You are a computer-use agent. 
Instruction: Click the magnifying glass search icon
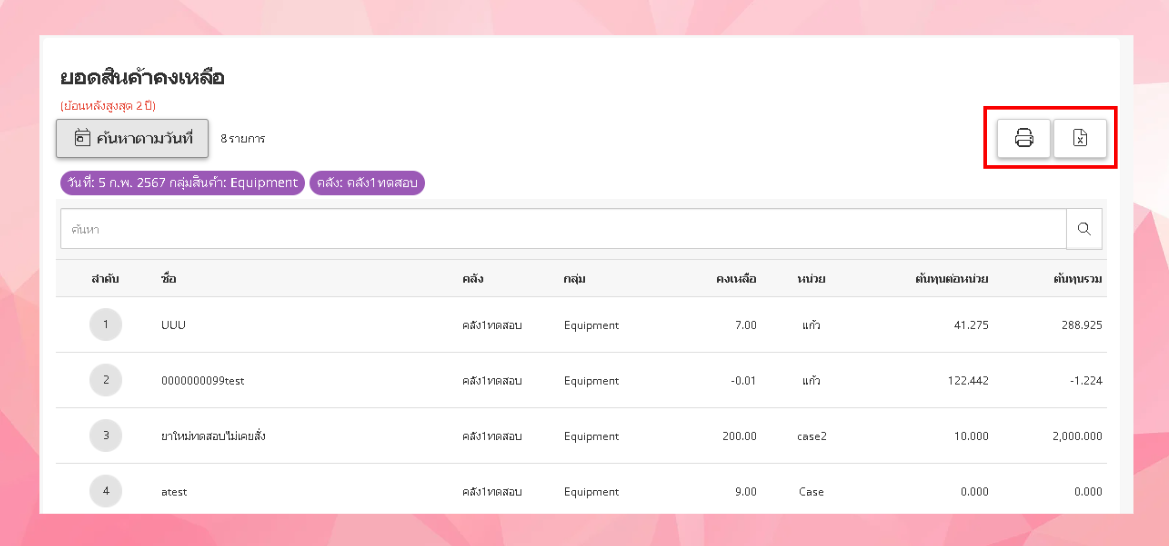tap(1084, 229)
